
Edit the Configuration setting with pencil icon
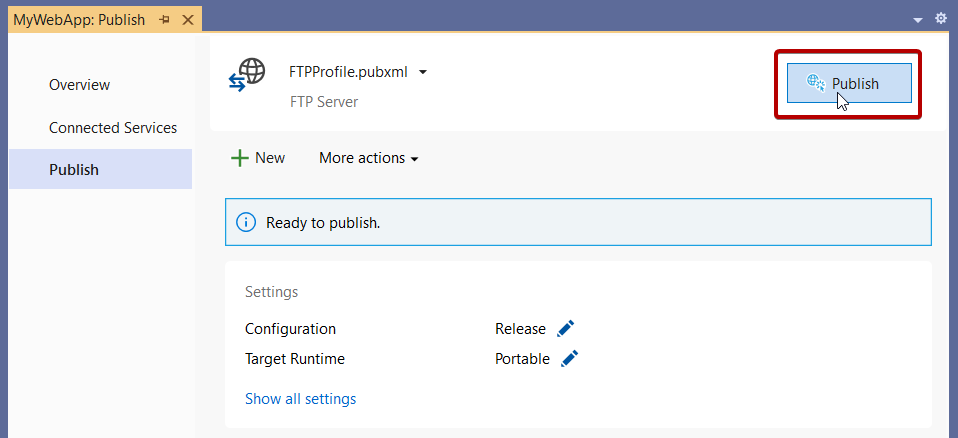(x=566, y=329)
